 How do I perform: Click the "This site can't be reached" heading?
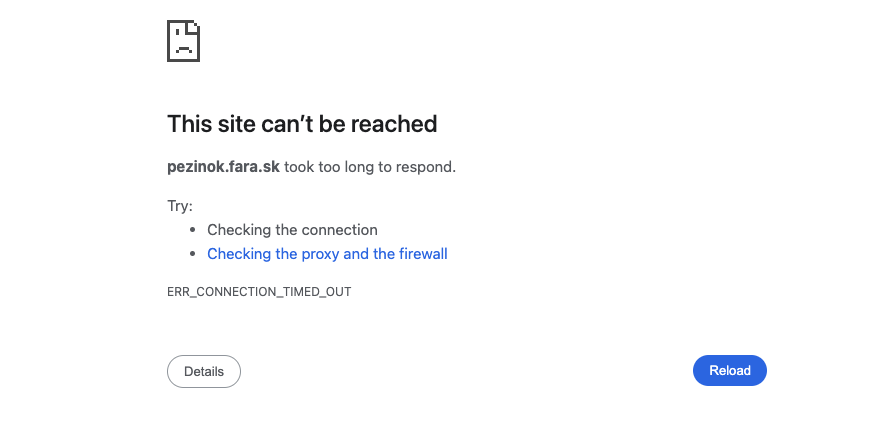tap(302, 124)
